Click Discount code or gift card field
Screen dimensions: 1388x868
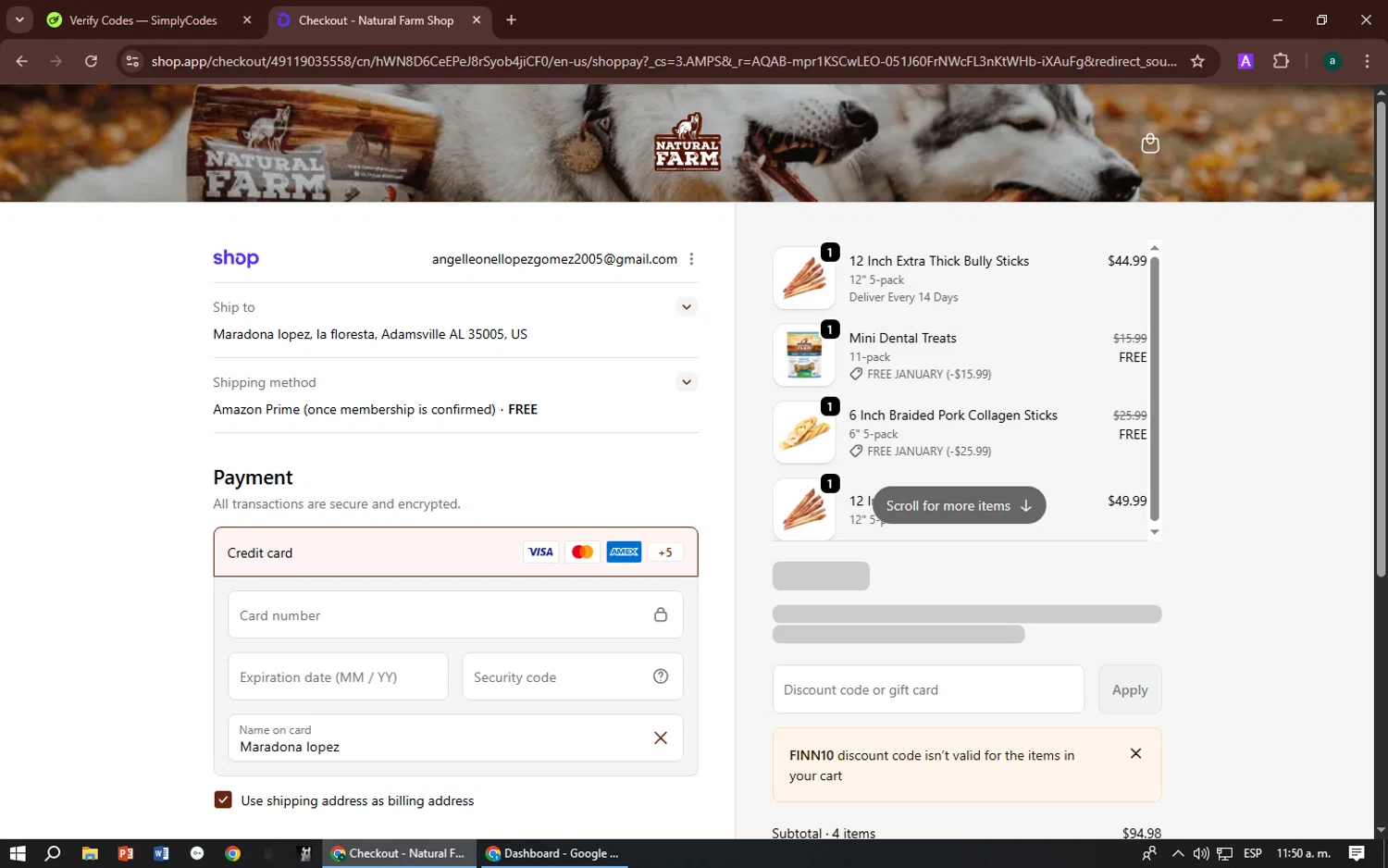click(928, 689)
